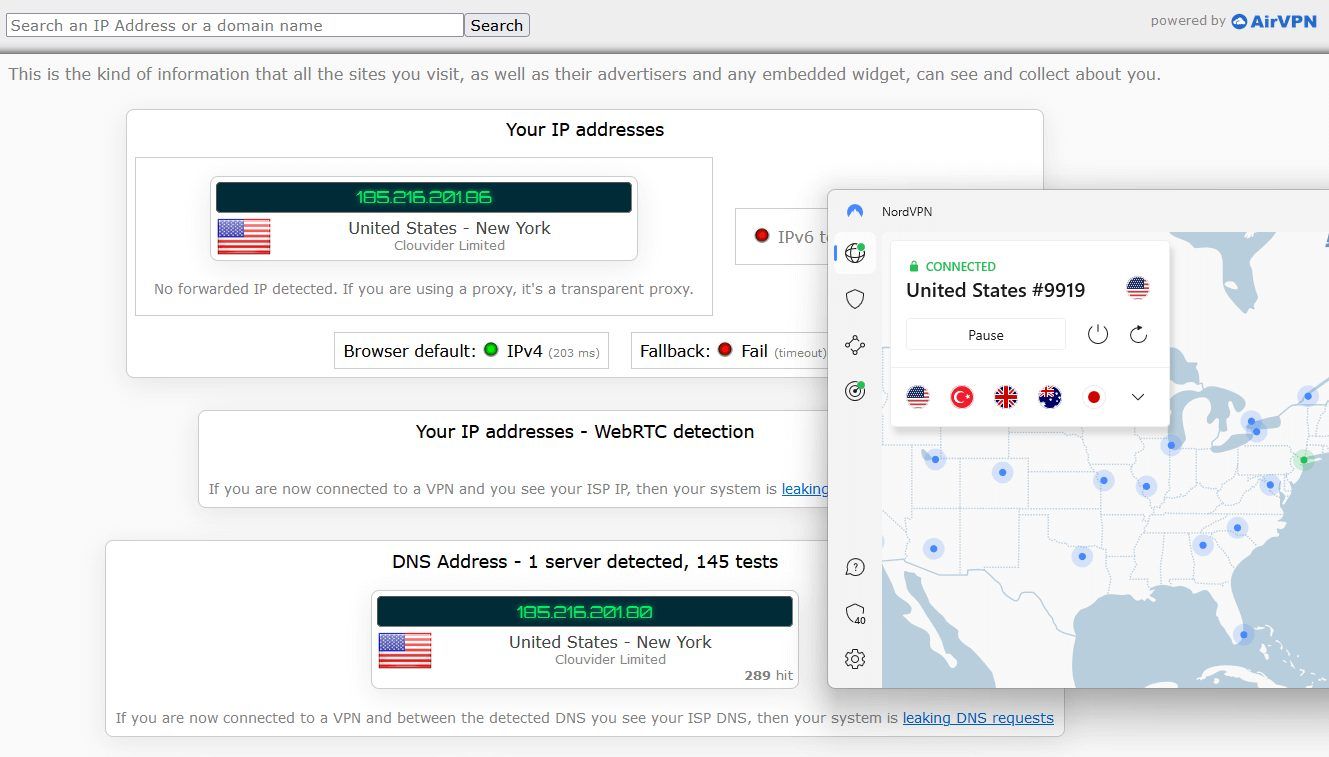This screenshot has width=1329, height=757.
Task: Select the Turkey quick connect flag
Action: point(962,397)
